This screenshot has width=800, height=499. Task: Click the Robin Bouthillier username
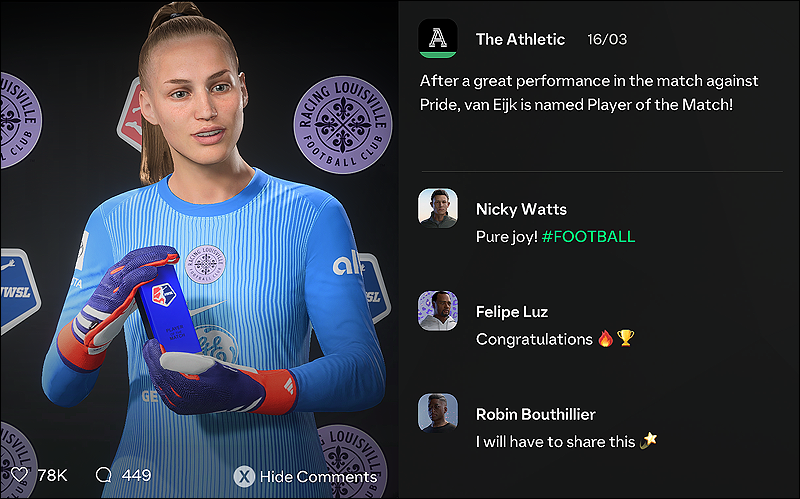coord(536,414)
